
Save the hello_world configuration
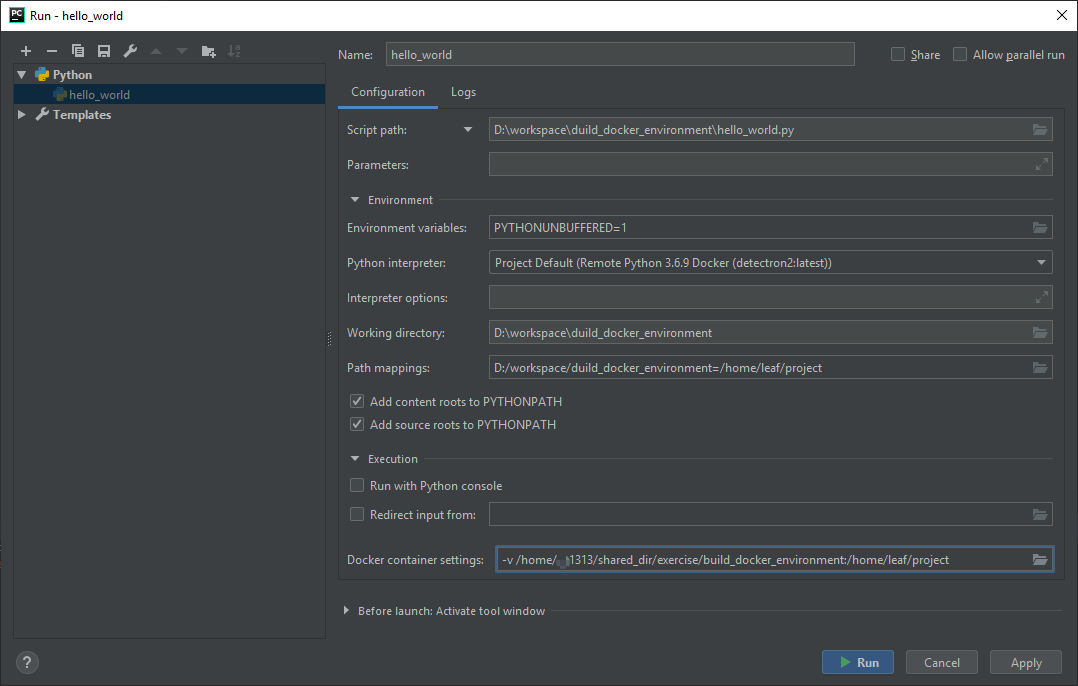[x=103, y=51]
